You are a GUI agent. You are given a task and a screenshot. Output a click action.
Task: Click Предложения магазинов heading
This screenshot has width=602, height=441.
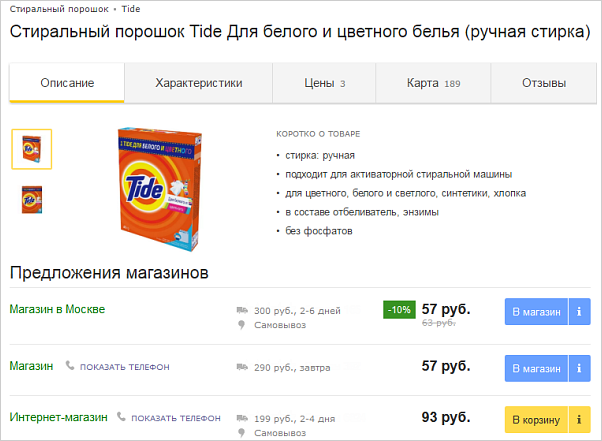tap(109, 273)
